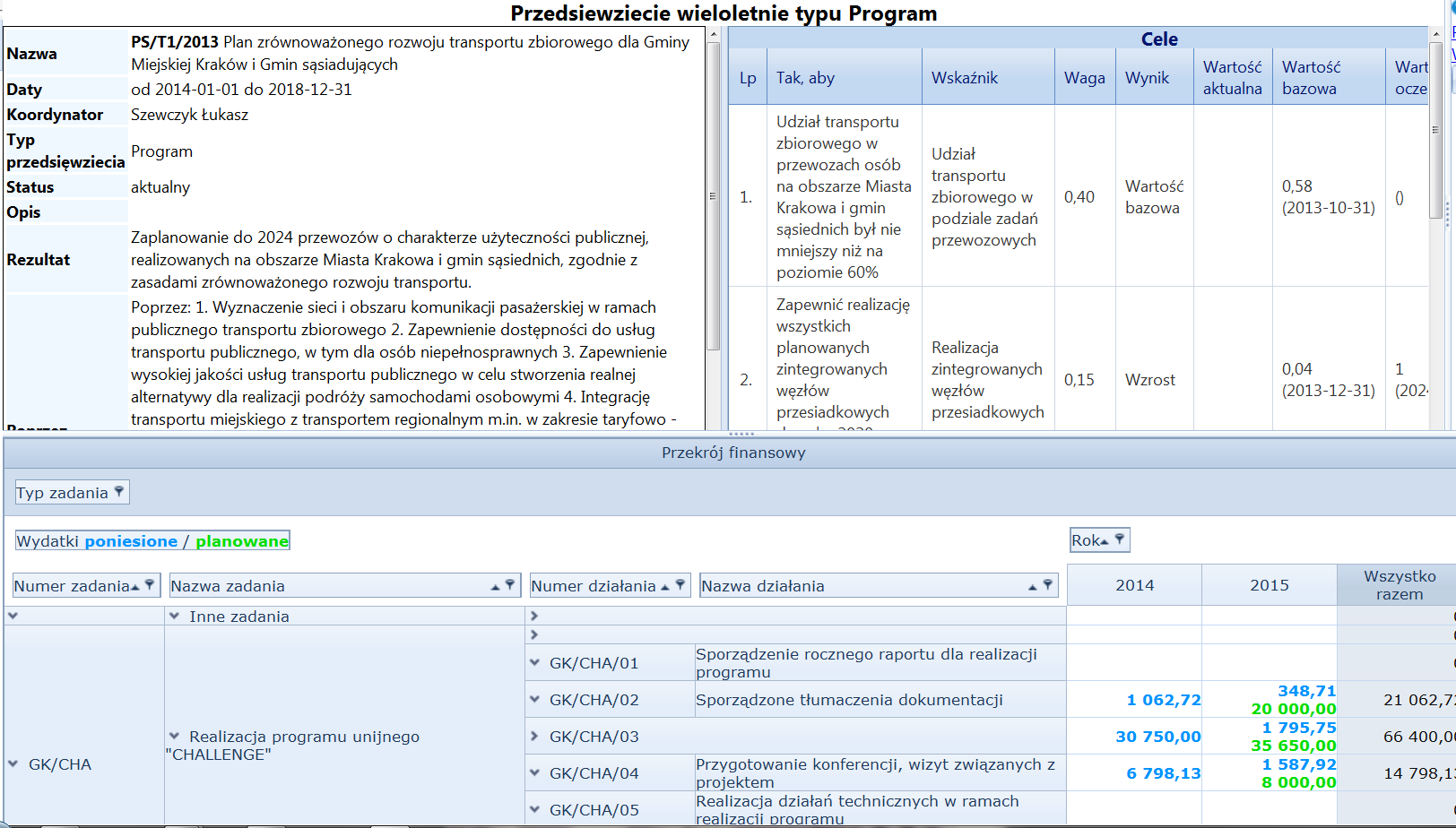Click the Wartość bazowa column header
The width and height of the screenshot is (1456, 828).
click(x=1329, y=78)
